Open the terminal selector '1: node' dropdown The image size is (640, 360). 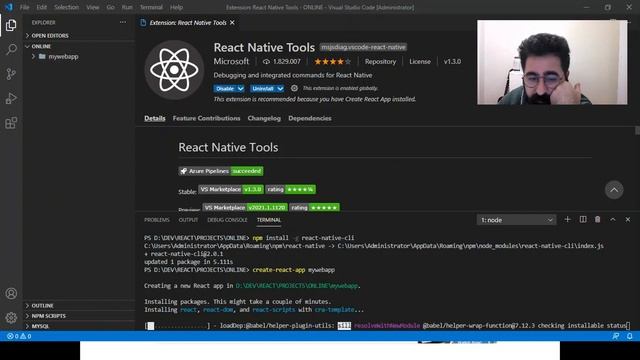(516, 220)
